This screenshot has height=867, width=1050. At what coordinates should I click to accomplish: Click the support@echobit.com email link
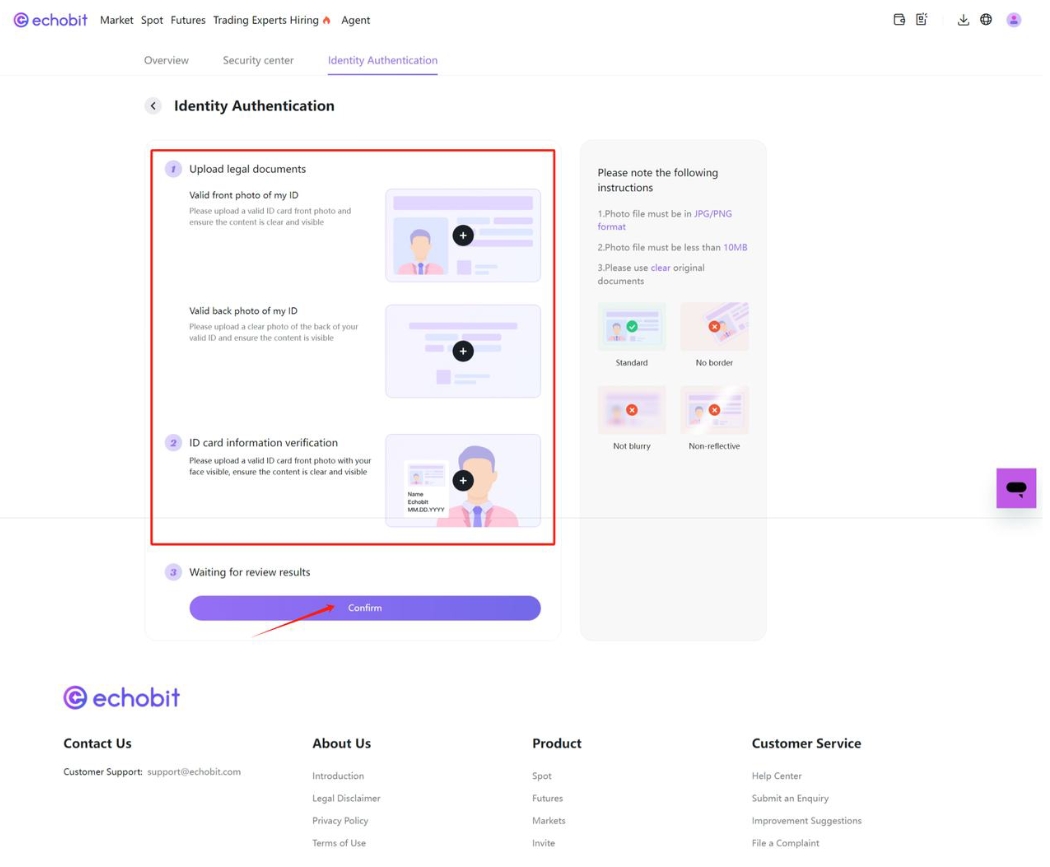tap(194, 772)
